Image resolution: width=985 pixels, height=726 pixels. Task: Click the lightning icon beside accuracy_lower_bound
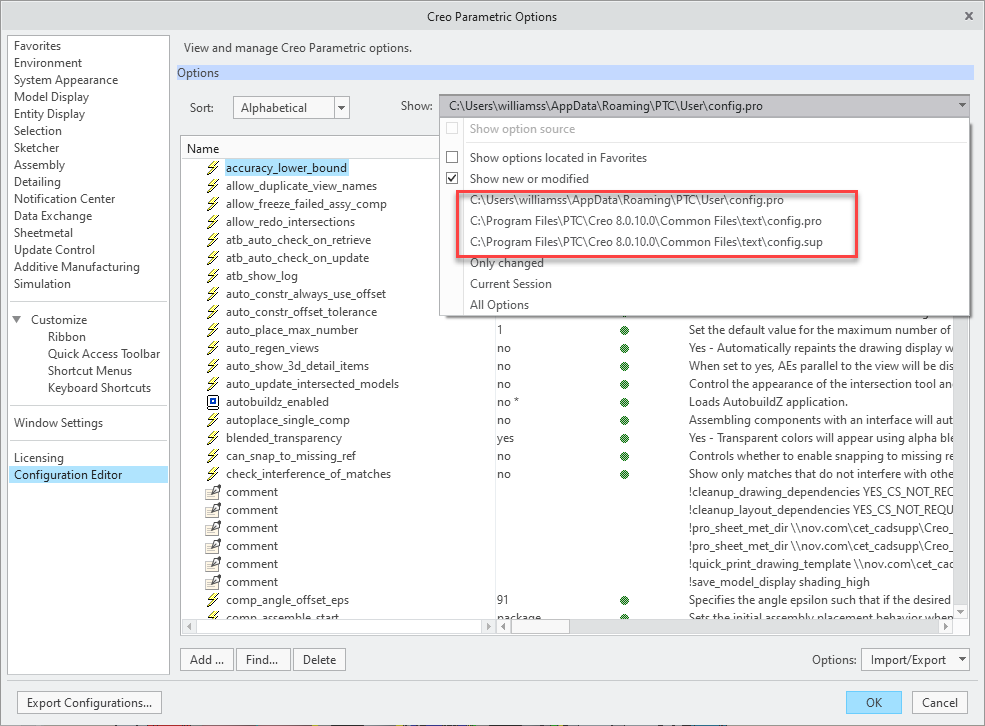click(212, 168)
